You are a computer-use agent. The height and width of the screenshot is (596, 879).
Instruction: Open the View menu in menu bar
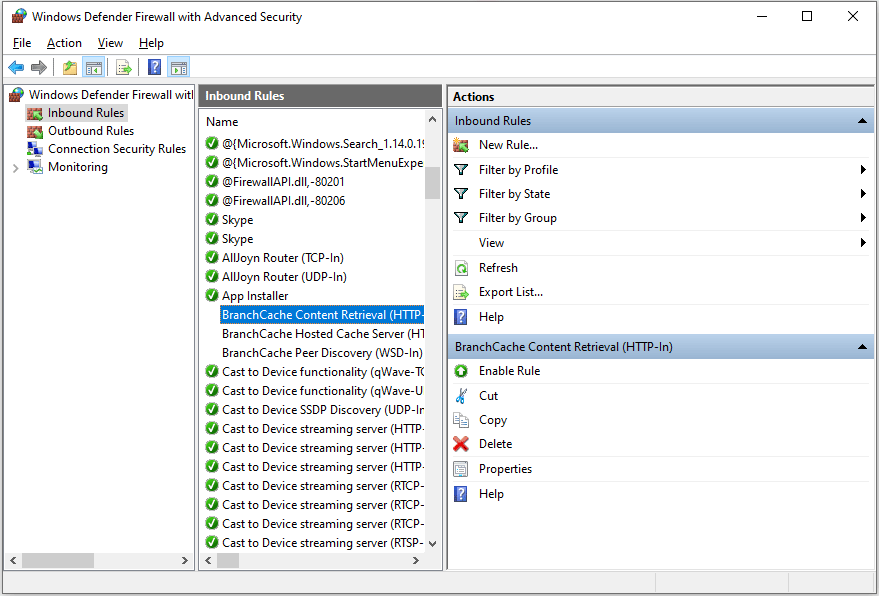(110, 43)
